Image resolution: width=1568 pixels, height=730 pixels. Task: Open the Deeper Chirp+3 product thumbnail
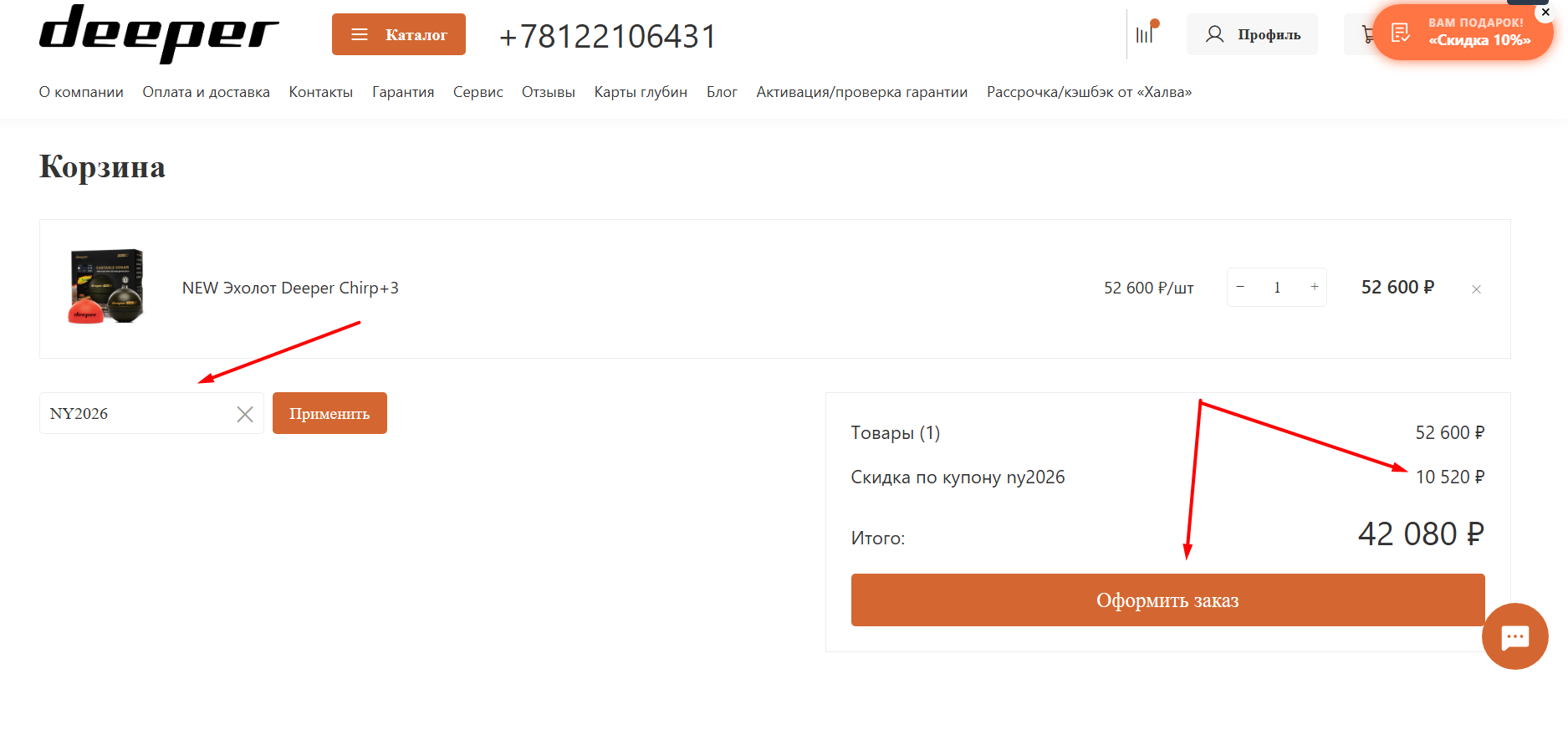(x=106, y=287)
